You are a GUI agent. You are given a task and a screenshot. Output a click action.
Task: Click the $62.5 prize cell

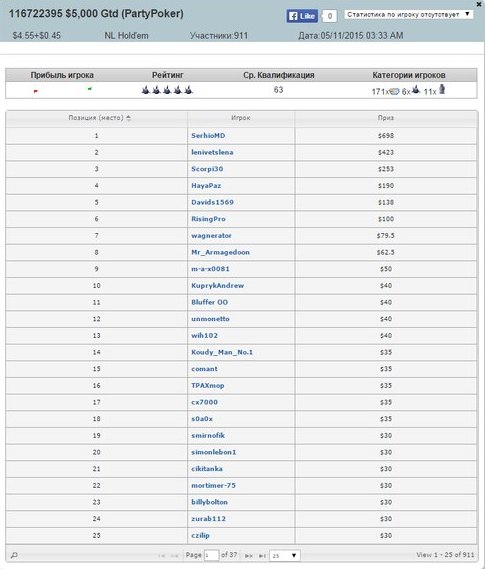386,252
